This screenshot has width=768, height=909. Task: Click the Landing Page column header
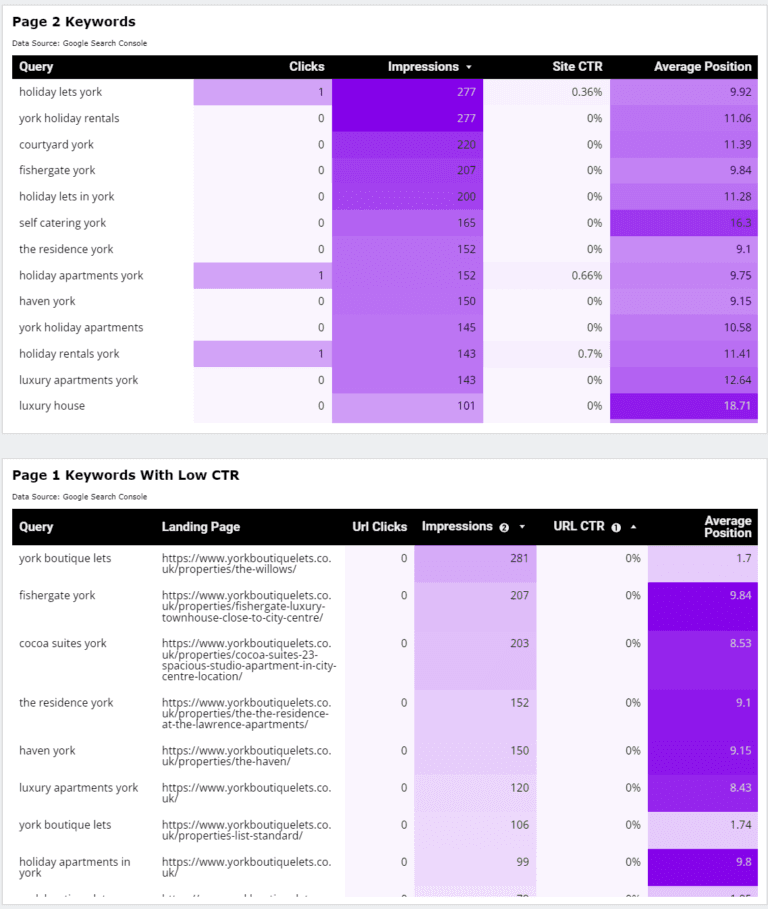coord(201,527)
